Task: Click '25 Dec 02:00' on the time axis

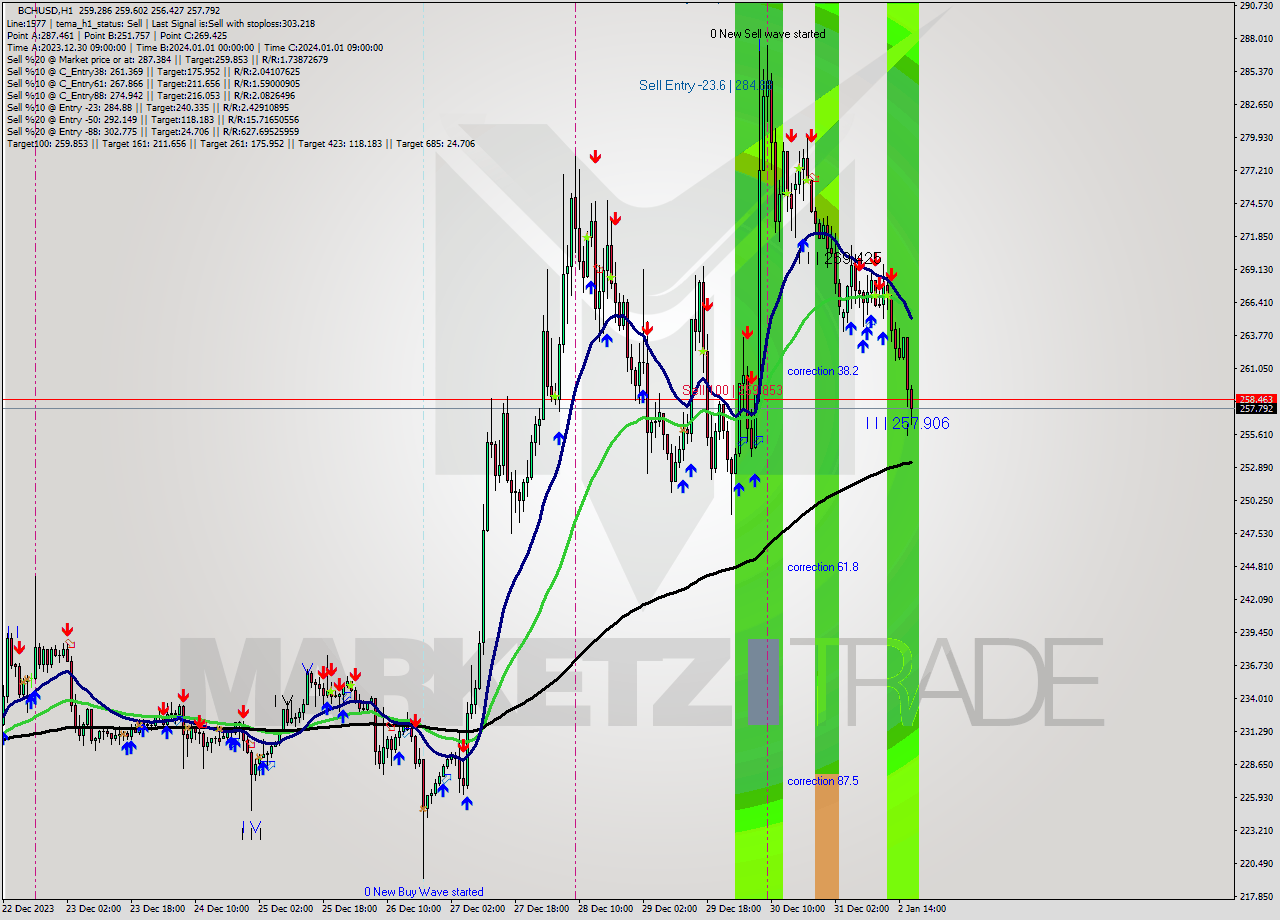Action: pos(288,909)
